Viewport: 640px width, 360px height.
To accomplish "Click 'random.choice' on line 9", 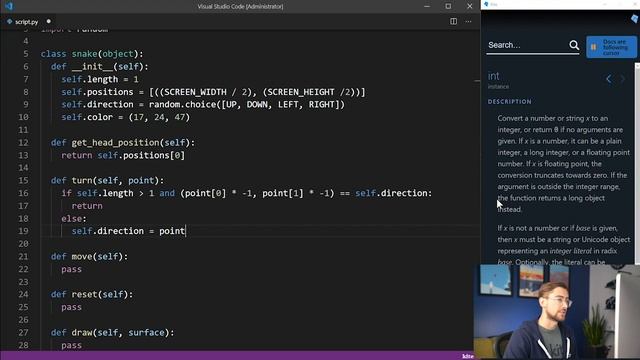I will [x=183, y=104].
